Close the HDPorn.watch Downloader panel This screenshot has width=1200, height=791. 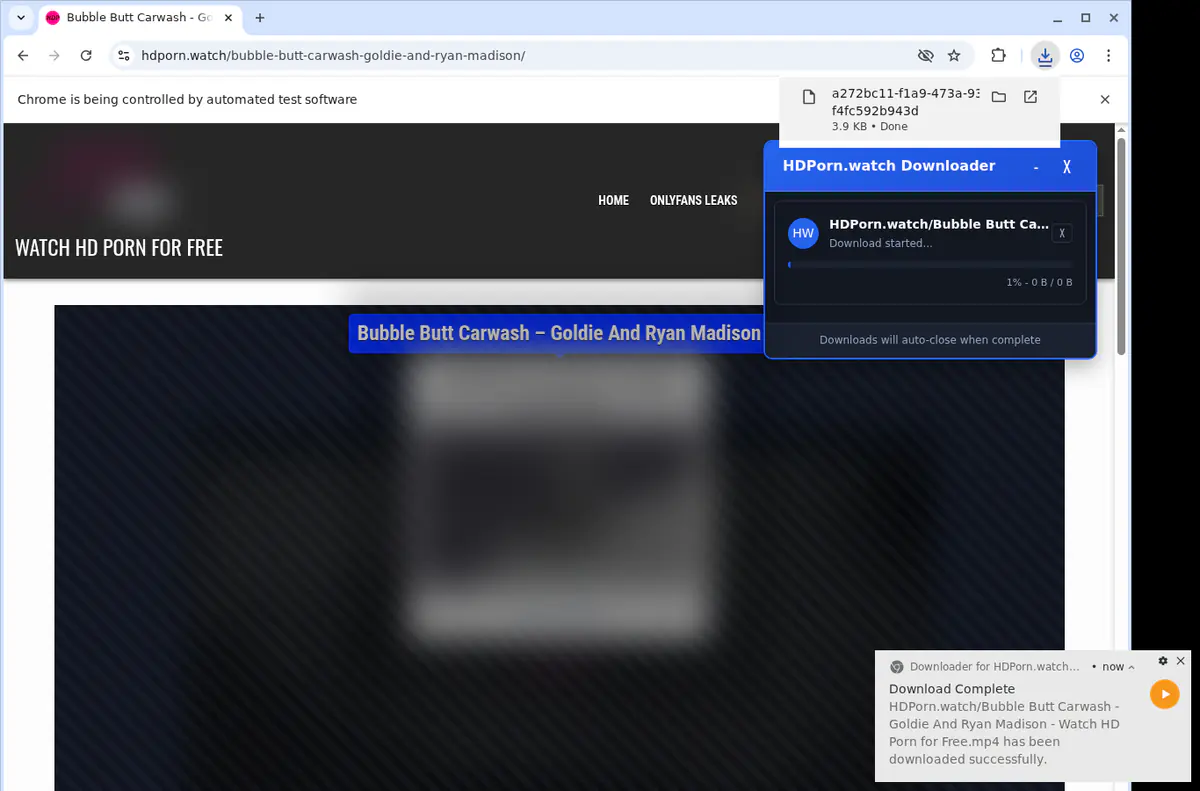tap(1067, 167)
